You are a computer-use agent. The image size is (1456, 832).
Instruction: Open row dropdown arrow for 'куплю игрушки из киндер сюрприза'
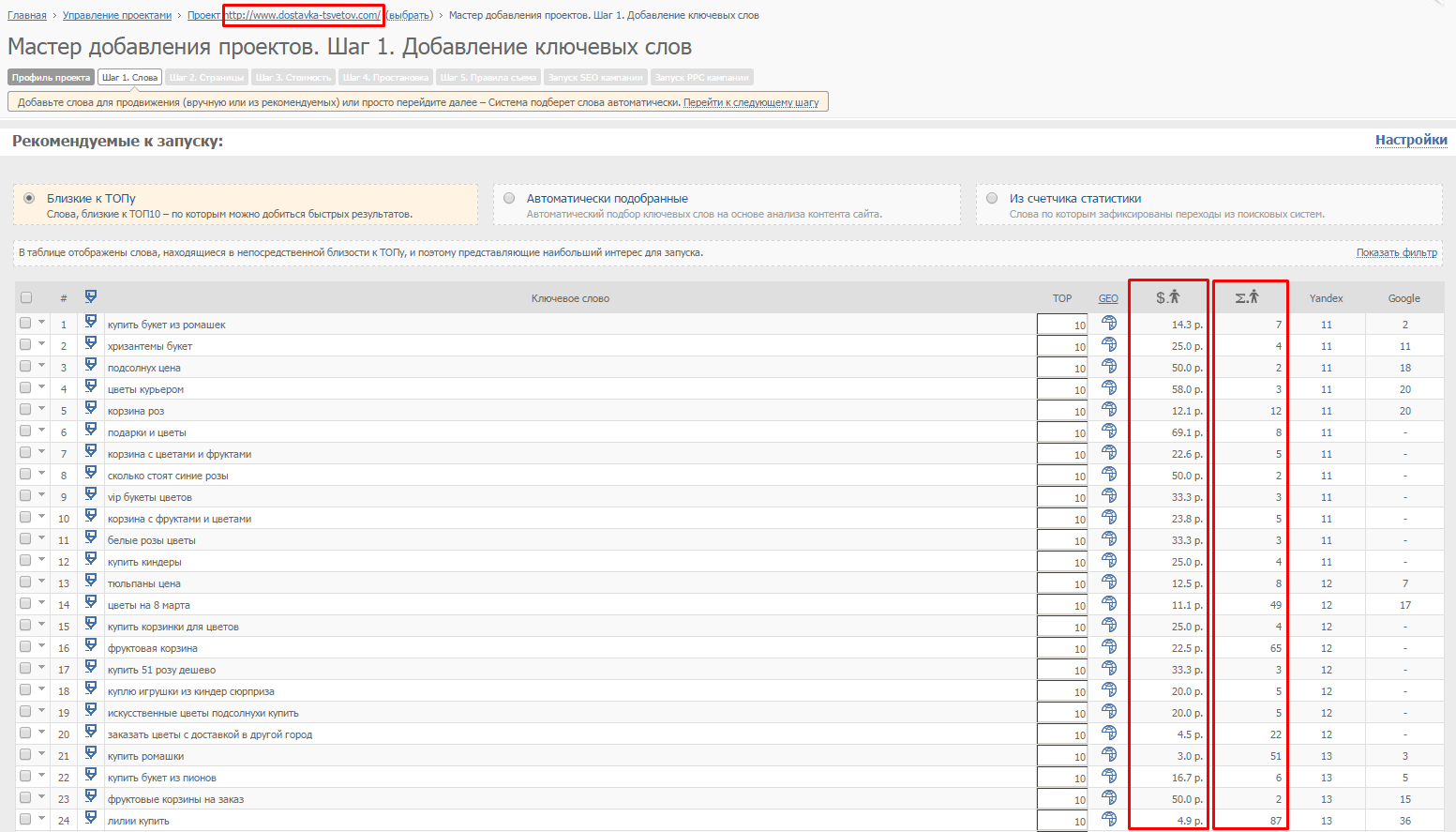tap(42, 689)
